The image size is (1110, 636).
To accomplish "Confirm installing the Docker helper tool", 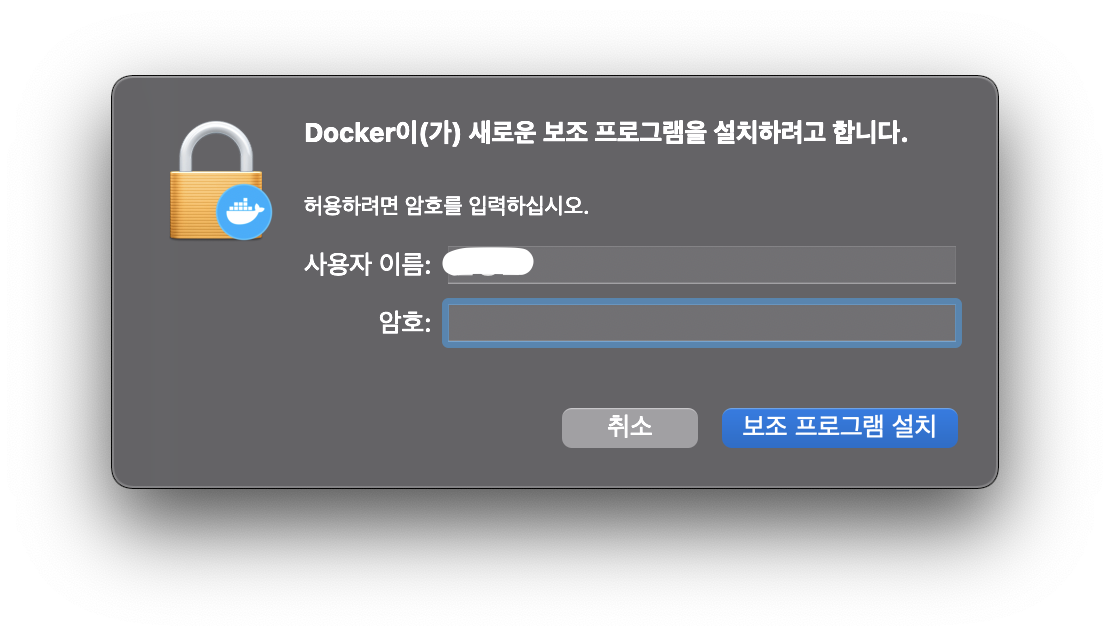I will [x=840, y=427].
